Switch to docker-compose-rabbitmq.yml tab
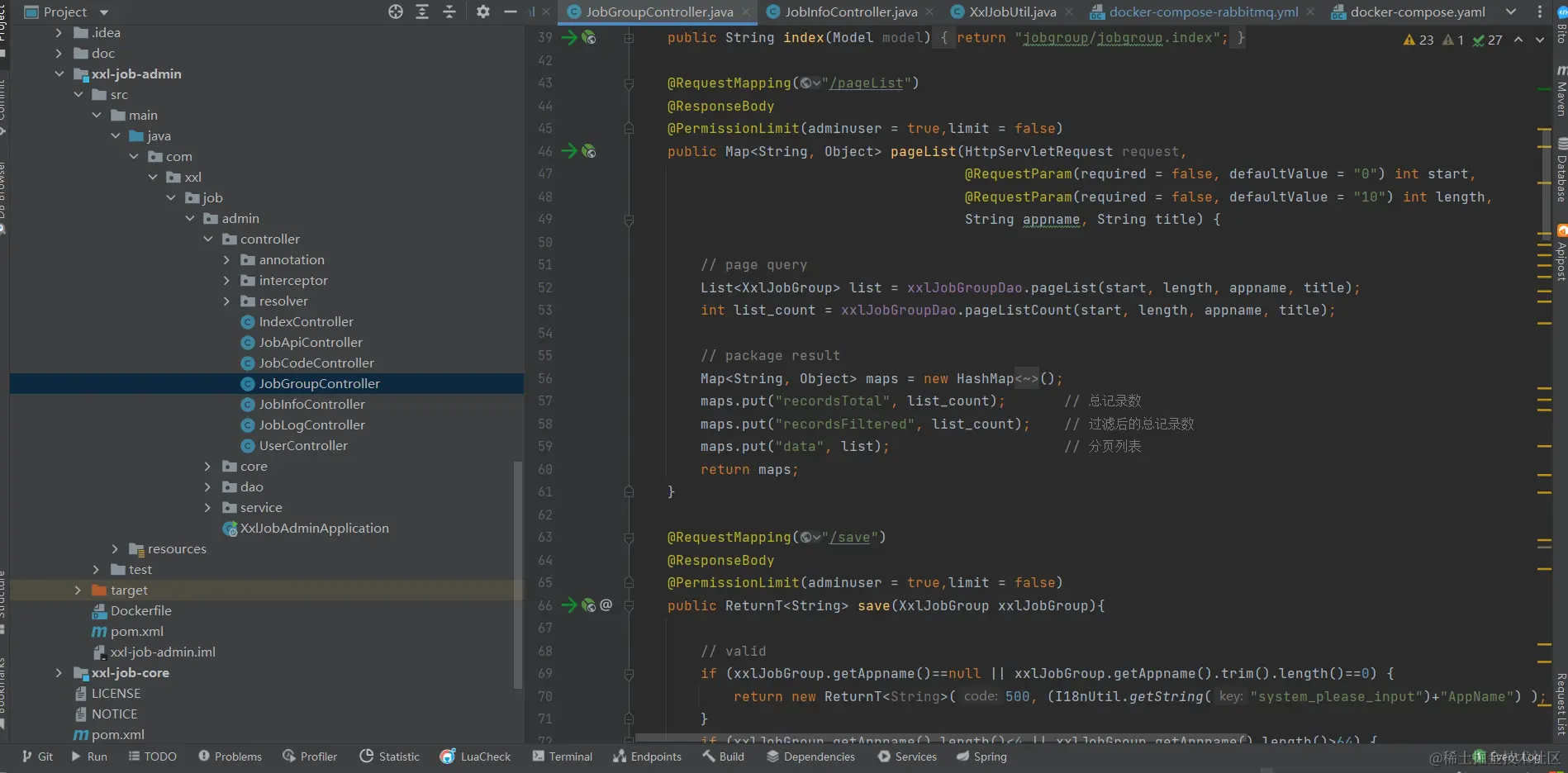 pyautogui.click(x=1203, y=12)
